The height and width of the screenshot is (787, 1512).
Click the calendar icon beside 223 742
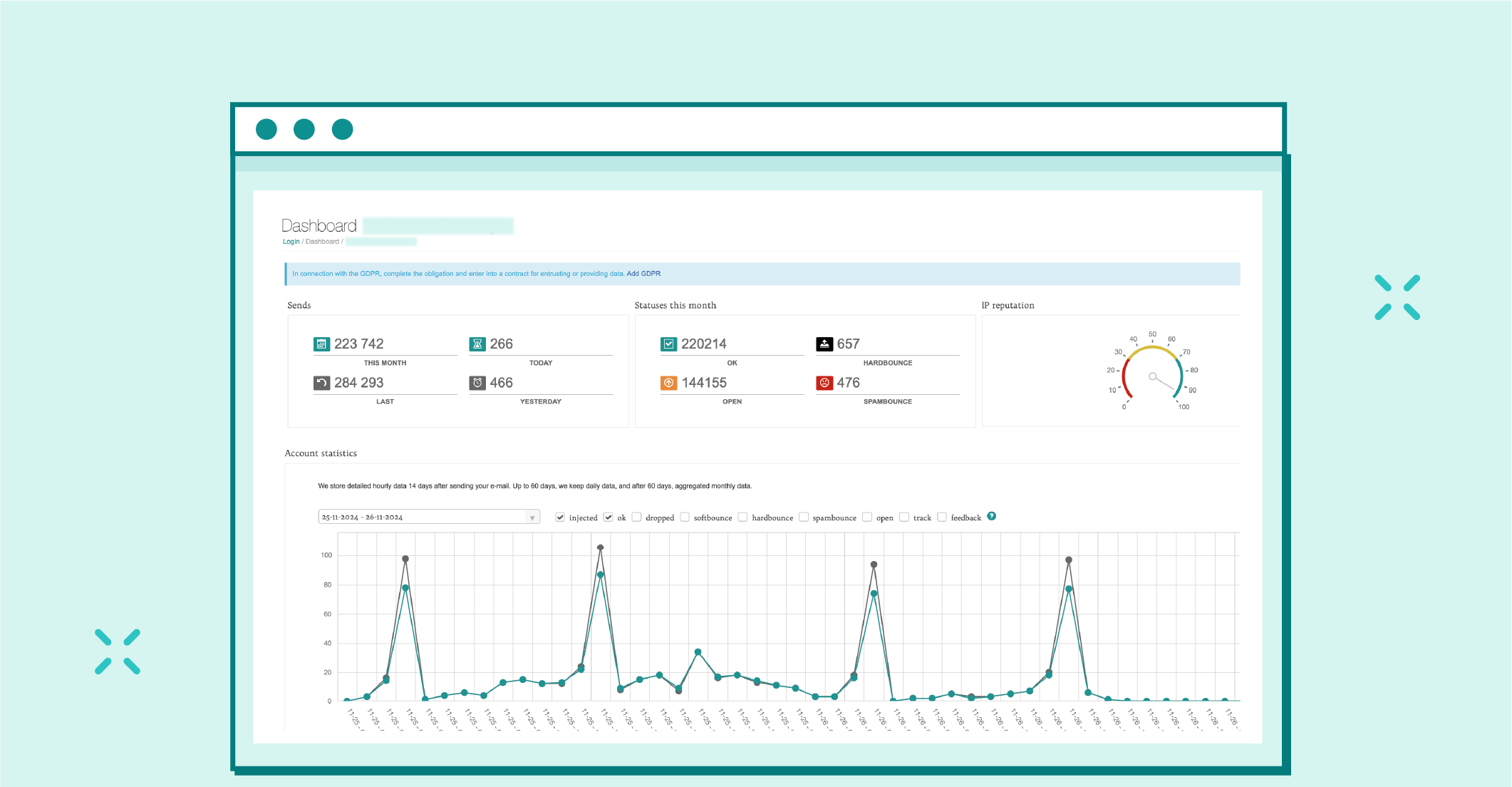tap(321, 344)
